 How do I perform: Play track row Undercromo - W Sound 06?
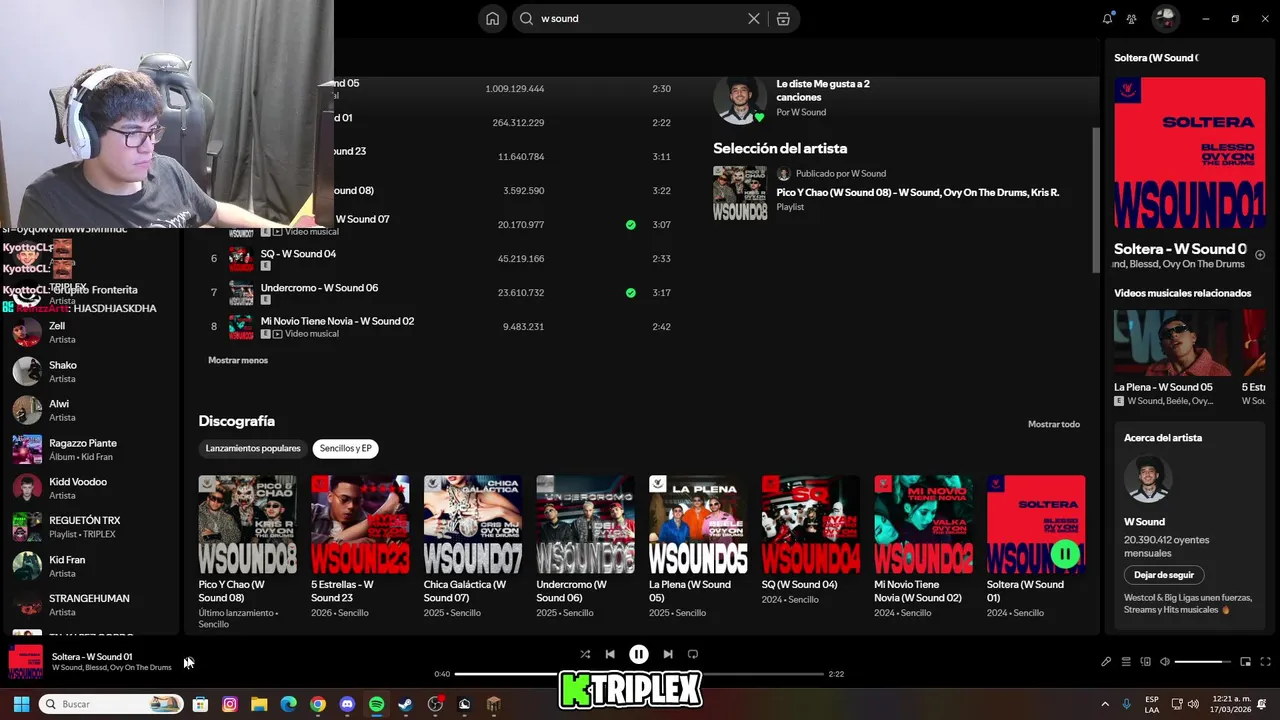pos(441,293)
